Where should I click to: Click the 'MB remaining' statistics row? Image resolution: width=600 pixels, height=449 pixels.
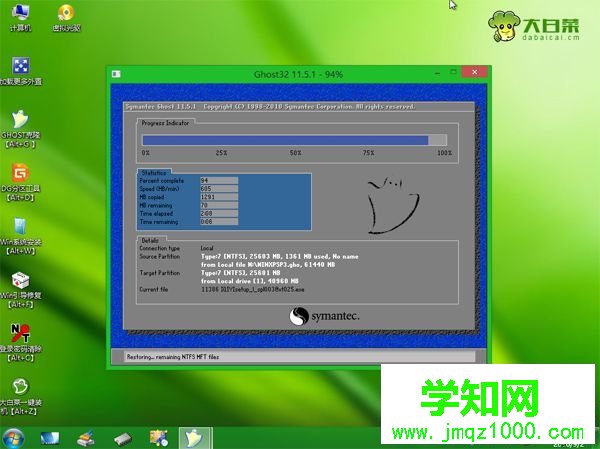(189, 205)
